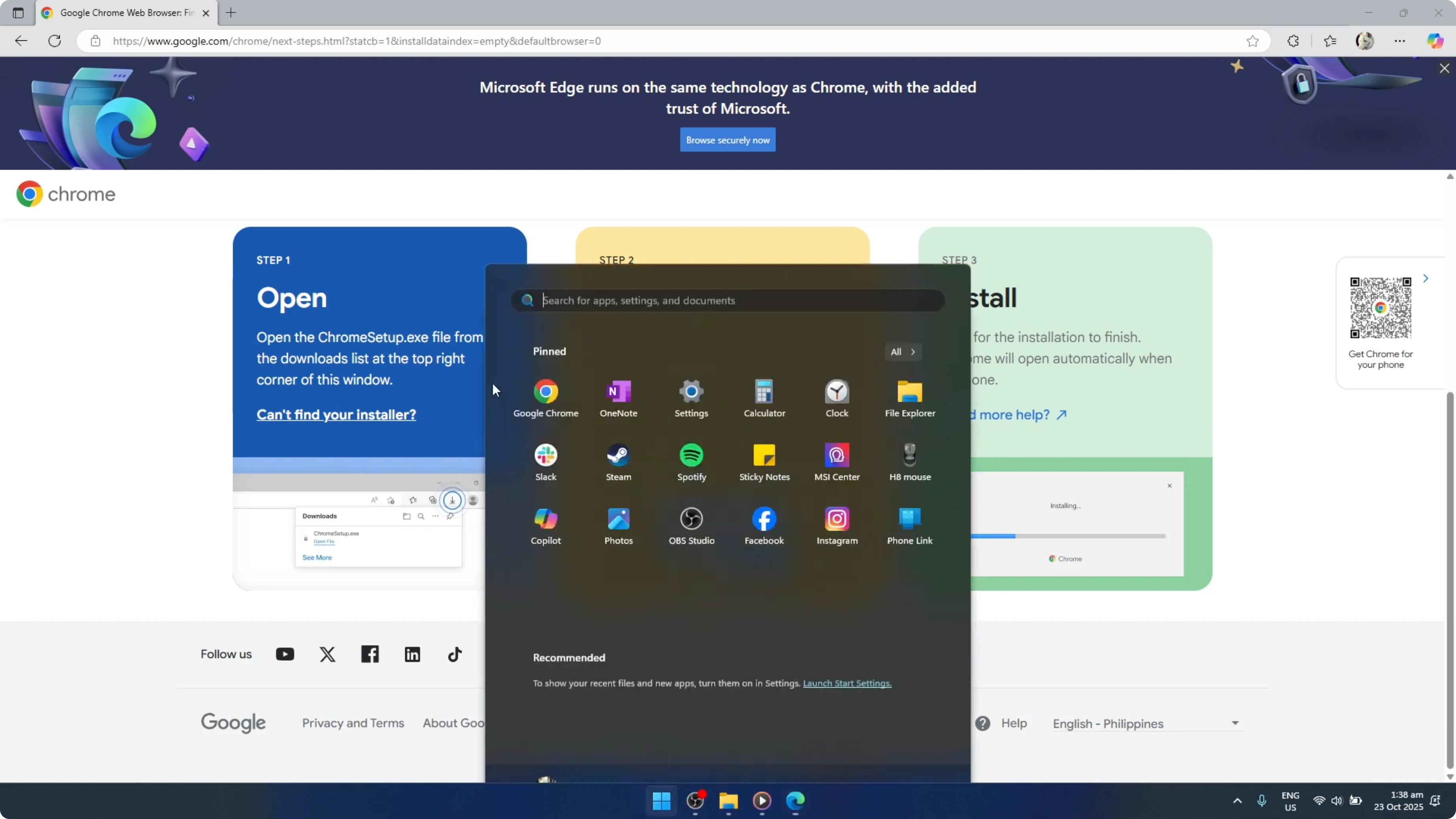The height and width of the screenshot is (819, 1456).
Task: Open Google's Facebook page footer icon
Action: (370, 654)
